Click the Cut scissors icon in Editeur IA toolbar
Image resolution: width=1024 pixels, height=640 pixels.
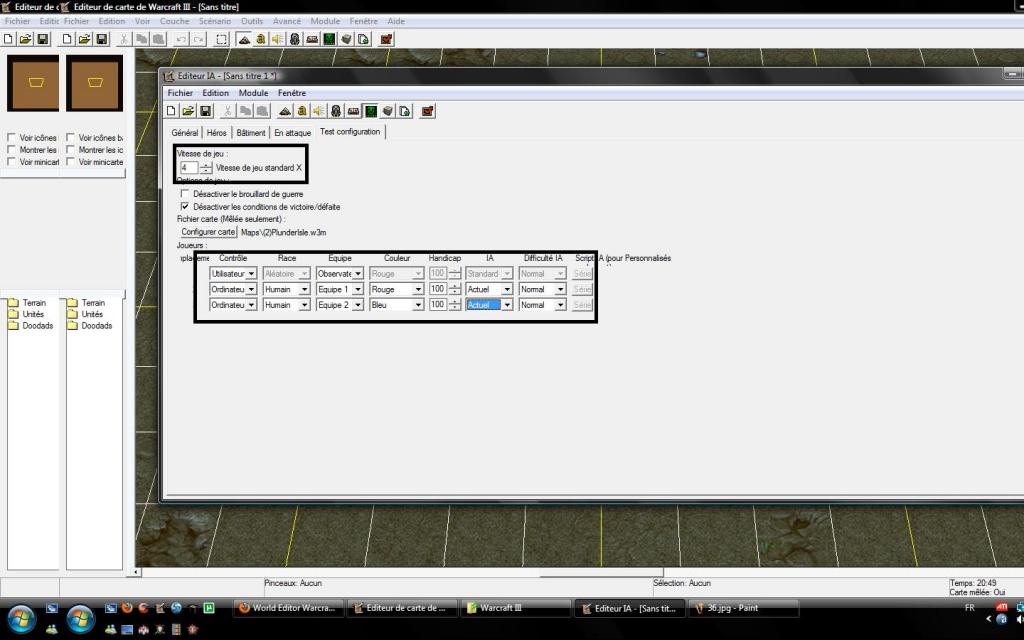click(x=228, y=111)
